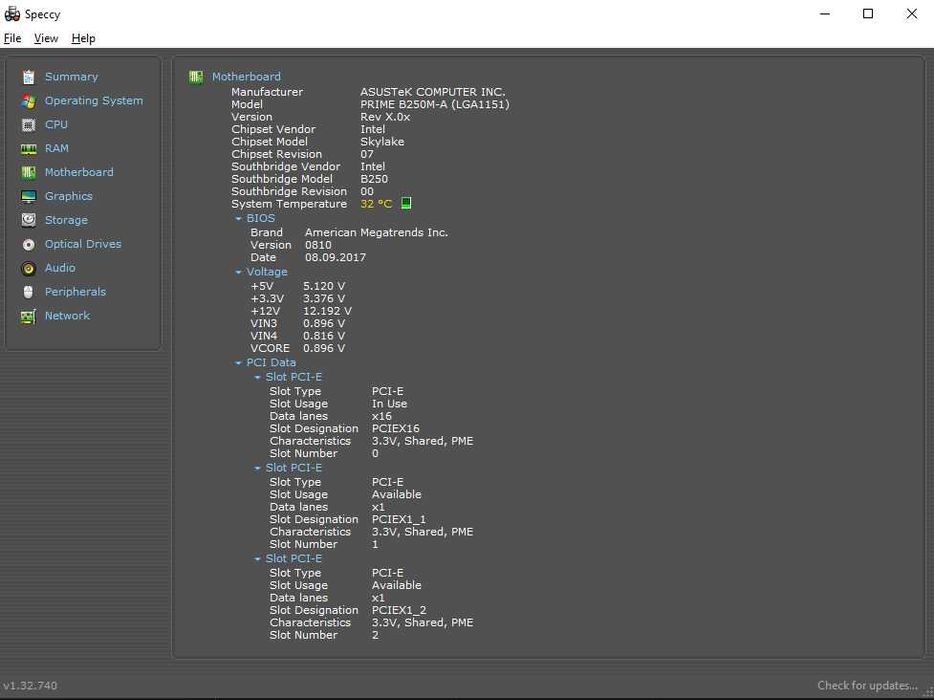
Task: Click the B250 southbridge model value
Action: pos(374,179)
